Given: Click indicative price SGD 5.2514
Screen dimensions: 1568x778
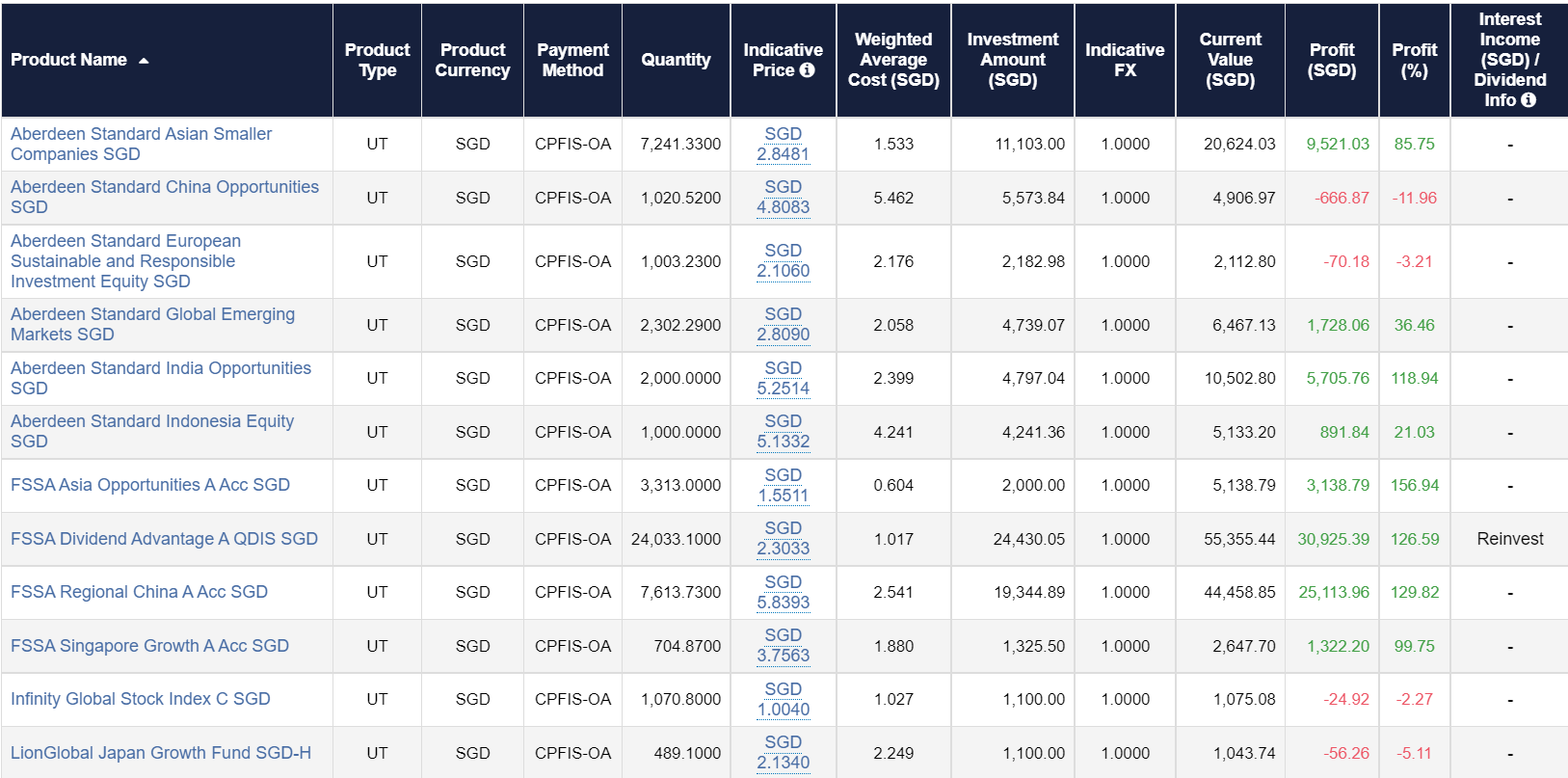Looking at the screenshot, I should click(783, 378).
